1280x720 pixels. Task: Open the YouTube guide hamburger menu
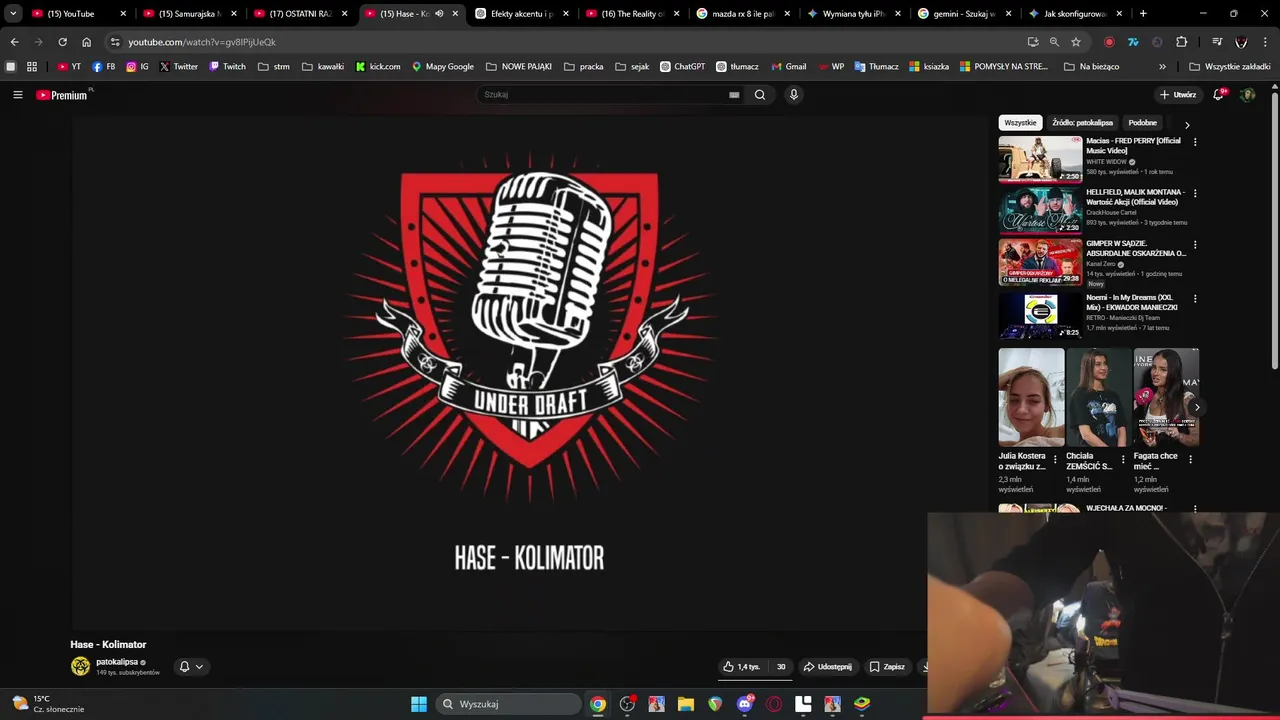[x=17, y=95]
